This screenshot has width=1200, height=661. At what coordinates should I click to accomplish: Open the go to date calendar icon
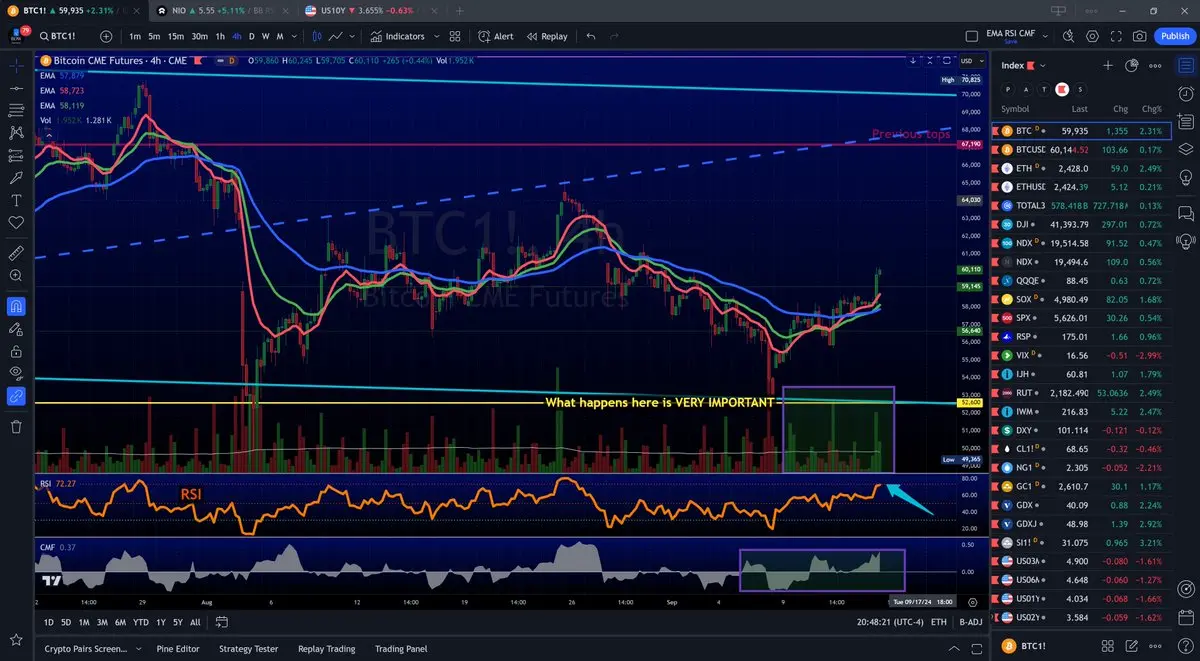click(223, 622)
